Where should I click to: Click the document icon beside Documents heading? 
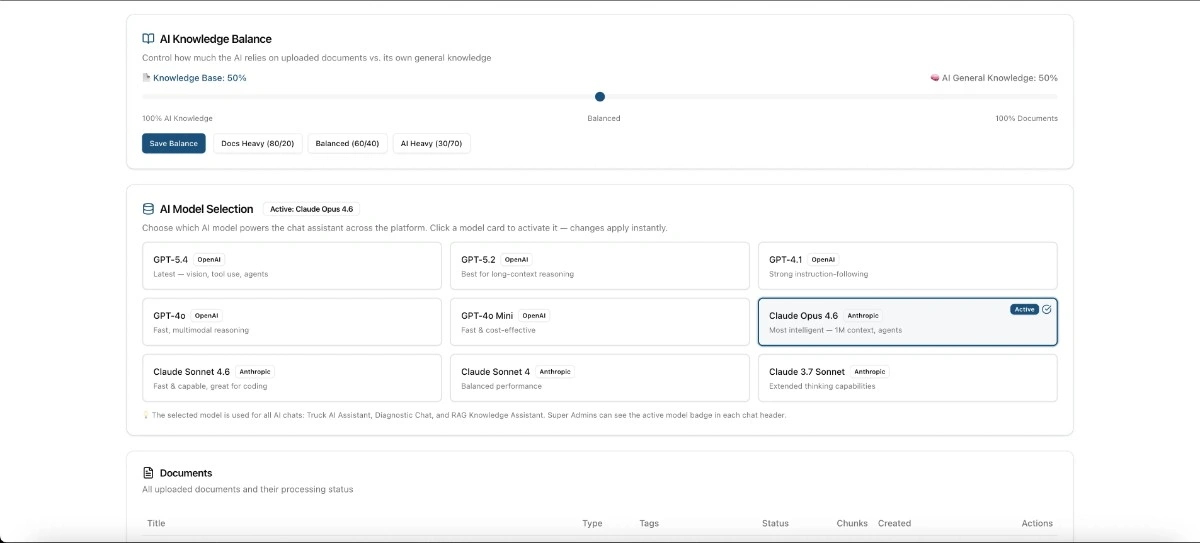148,473
